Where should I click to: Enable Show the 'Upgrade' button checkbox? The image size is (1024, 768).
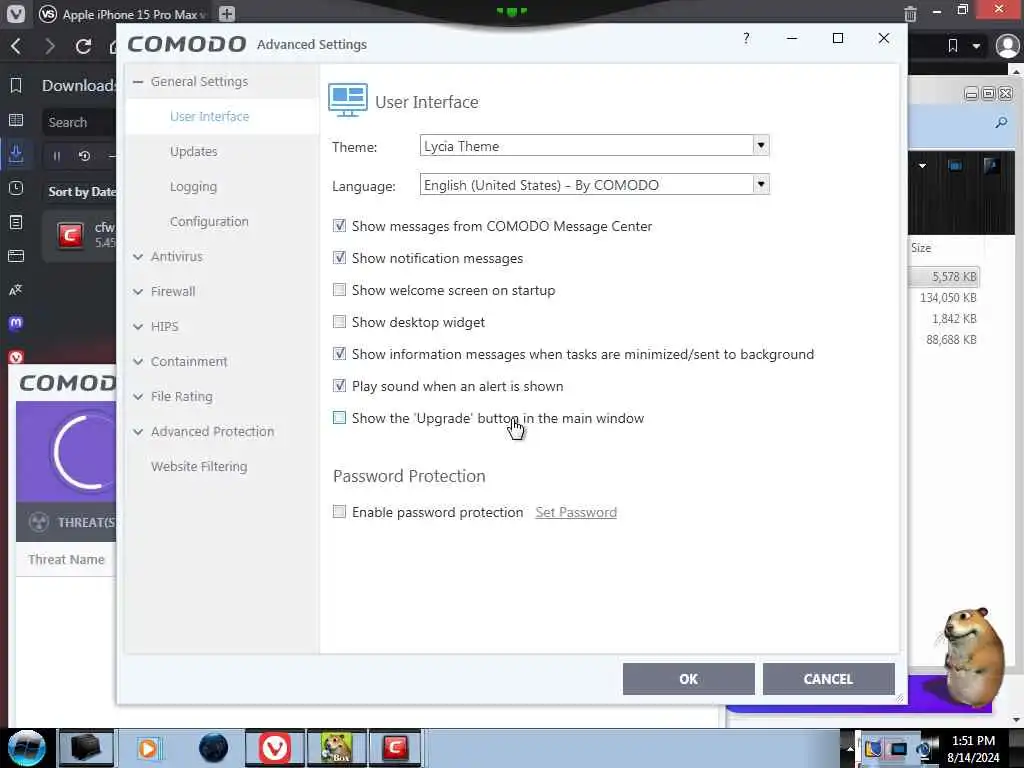(x=339, y=418)
